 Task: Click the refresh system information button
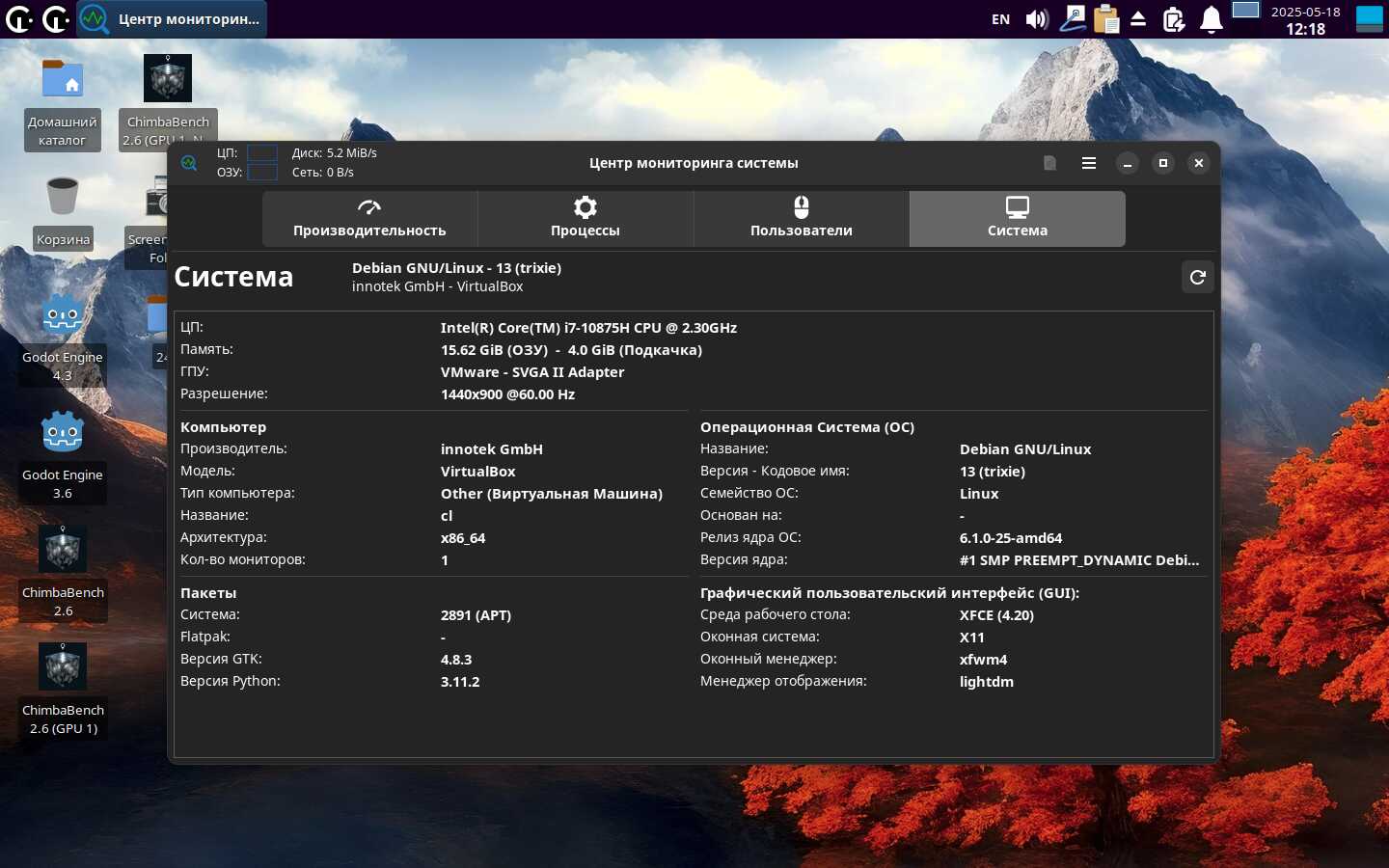coord(1197,278)
